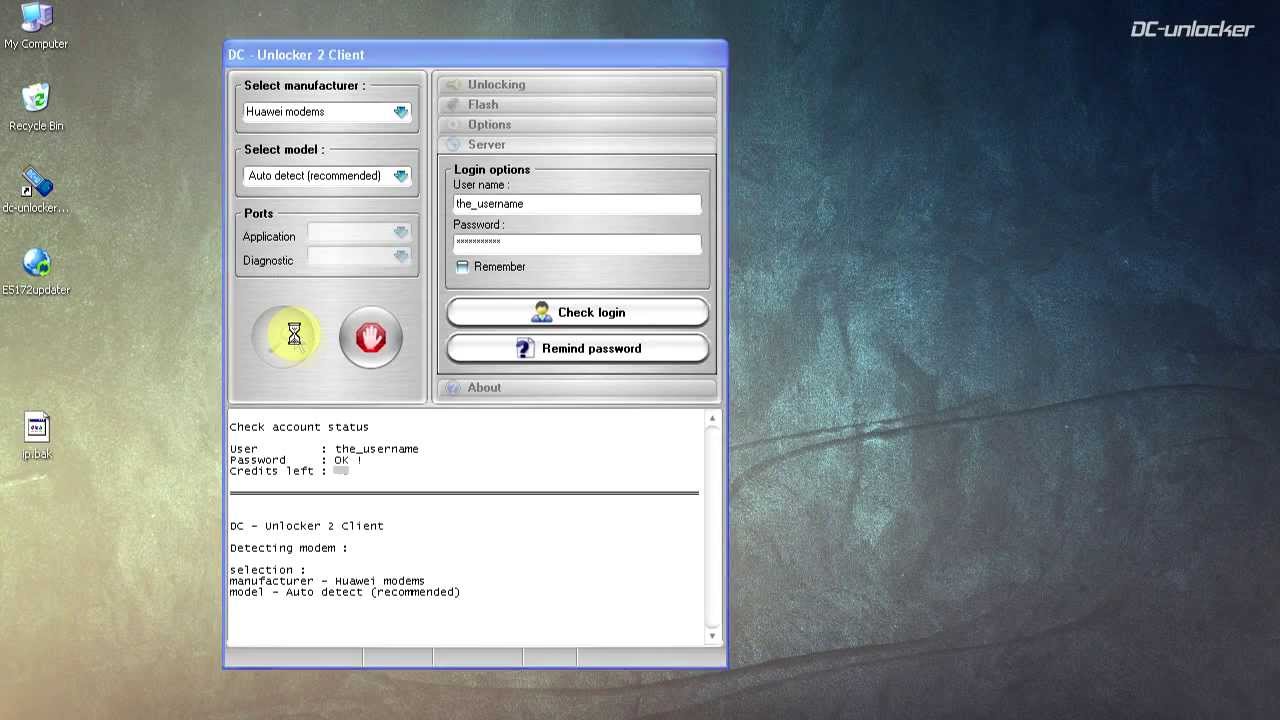Toggle the Remember checkbox
This screenshot has width=1280, height=720.
[x=462, y=267]
